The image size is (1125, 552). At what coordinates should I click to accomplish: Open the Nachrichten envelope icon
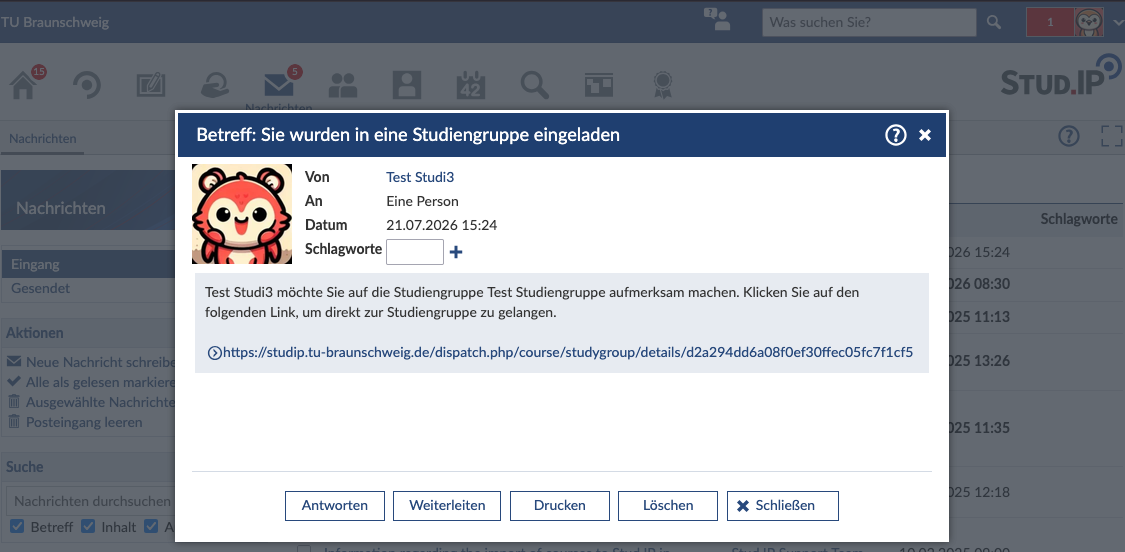[x=279, y=86]
